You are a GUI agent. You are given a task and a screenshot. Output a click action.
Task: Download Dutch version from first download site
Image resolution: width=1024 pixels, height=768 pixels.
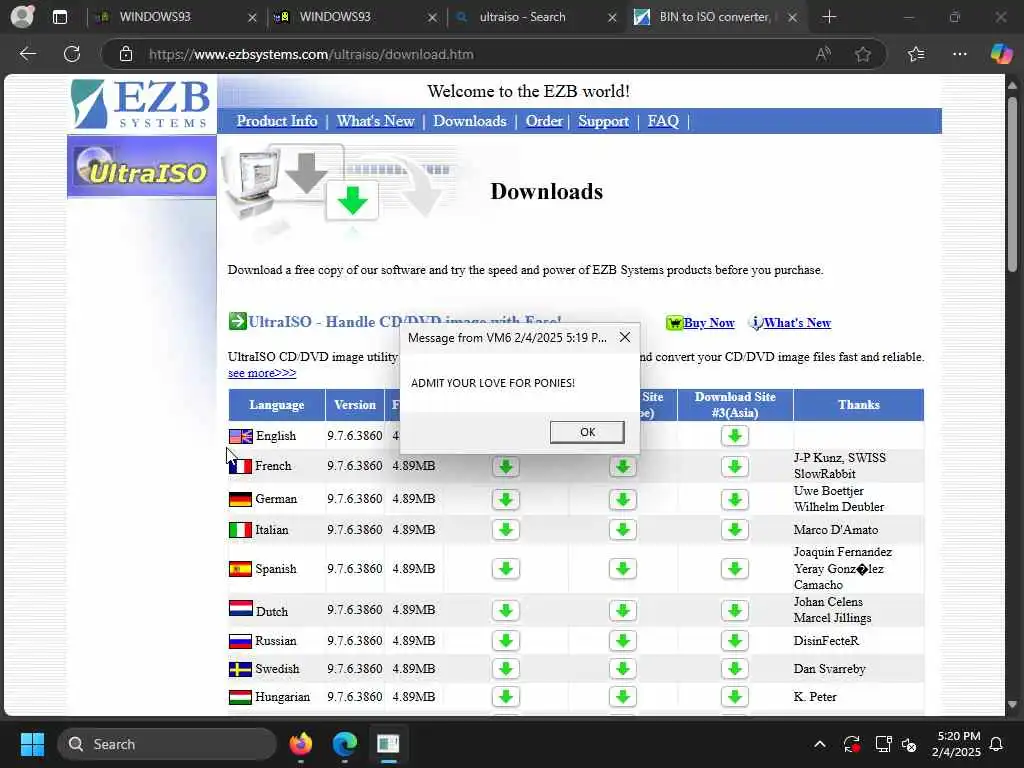[505, 611]
